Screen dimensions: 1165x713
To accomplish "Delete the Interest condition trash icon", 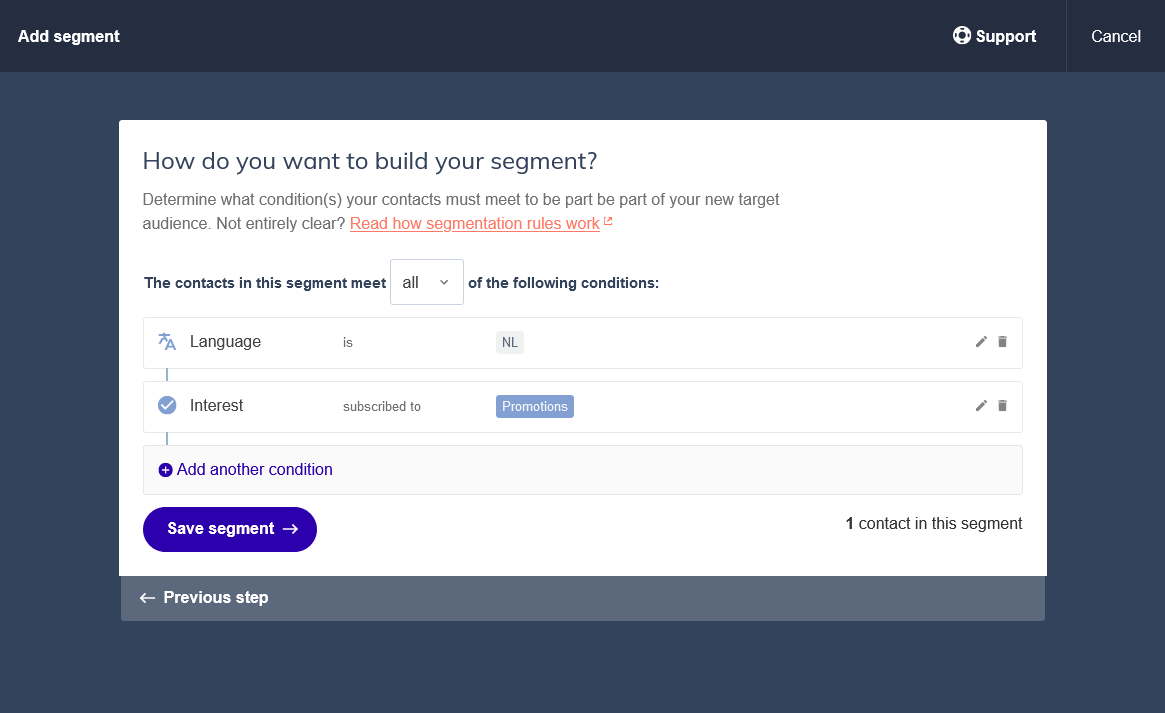I will click(1002, 406).
